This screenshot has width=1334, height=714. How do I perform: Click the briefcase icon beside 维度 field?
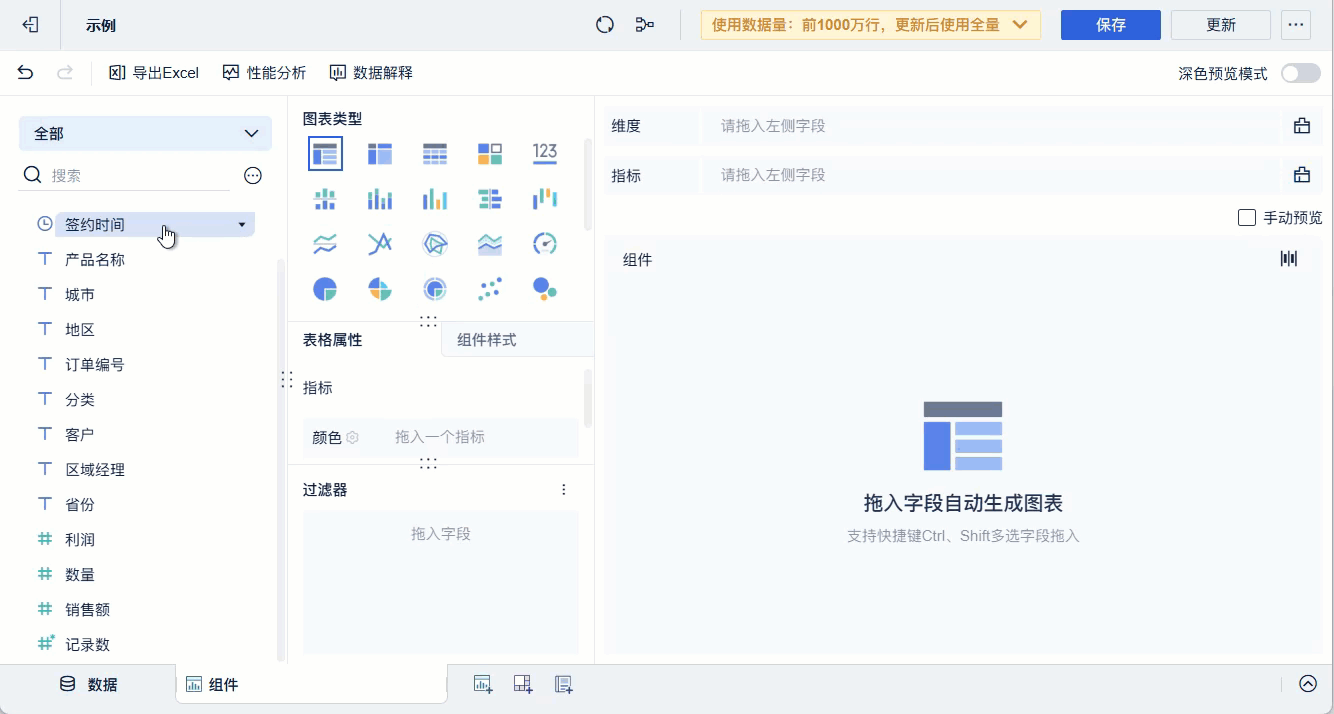[x=1302, y=126]
